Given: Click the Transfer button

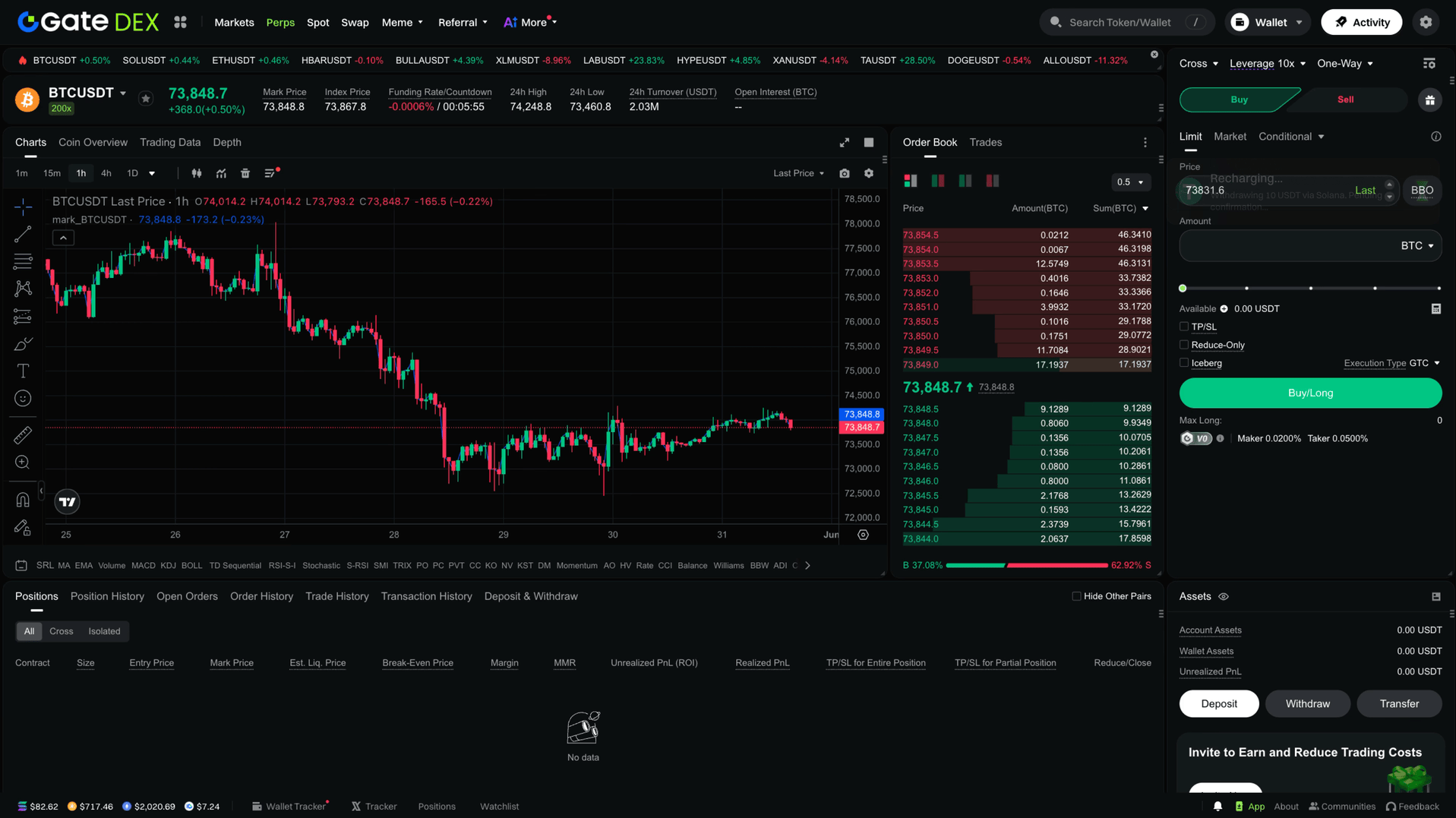Looking at the screenshot, I should (x=1399, y=704).
